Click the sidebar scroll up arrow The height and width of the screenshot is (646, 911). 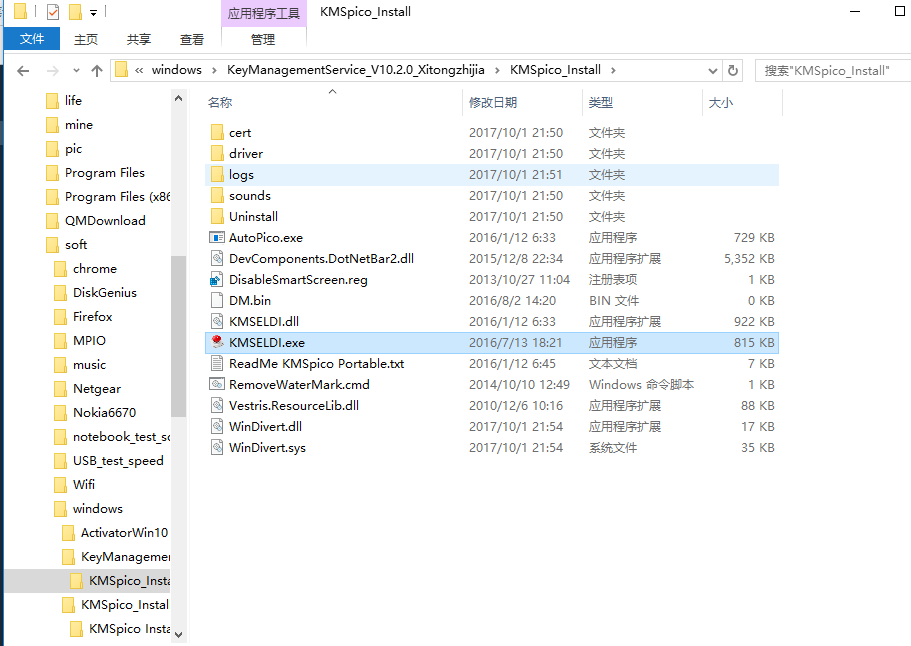point(178,99)
